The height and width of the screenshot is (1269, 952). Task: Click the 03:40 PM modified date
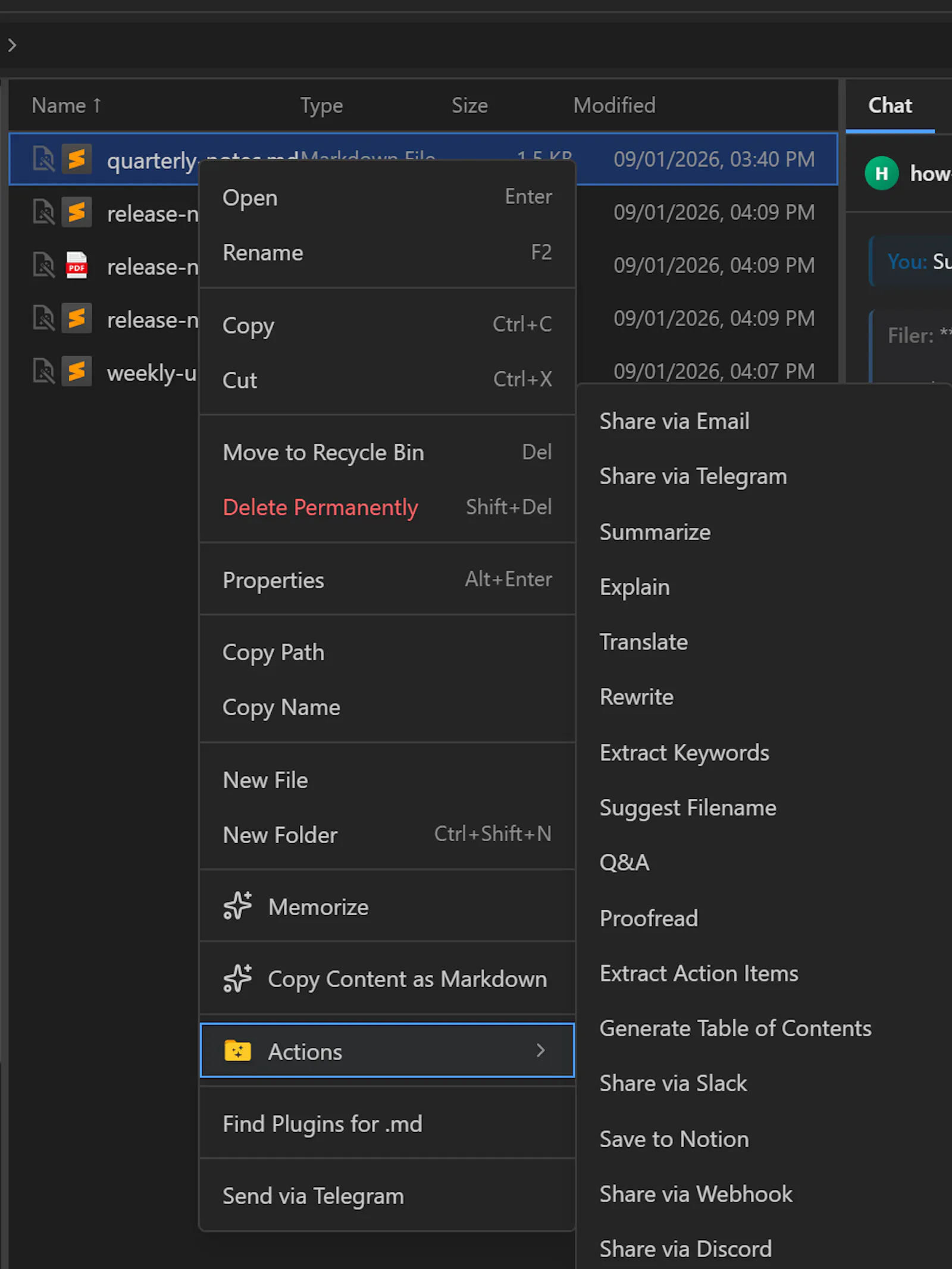pos(714,159)
